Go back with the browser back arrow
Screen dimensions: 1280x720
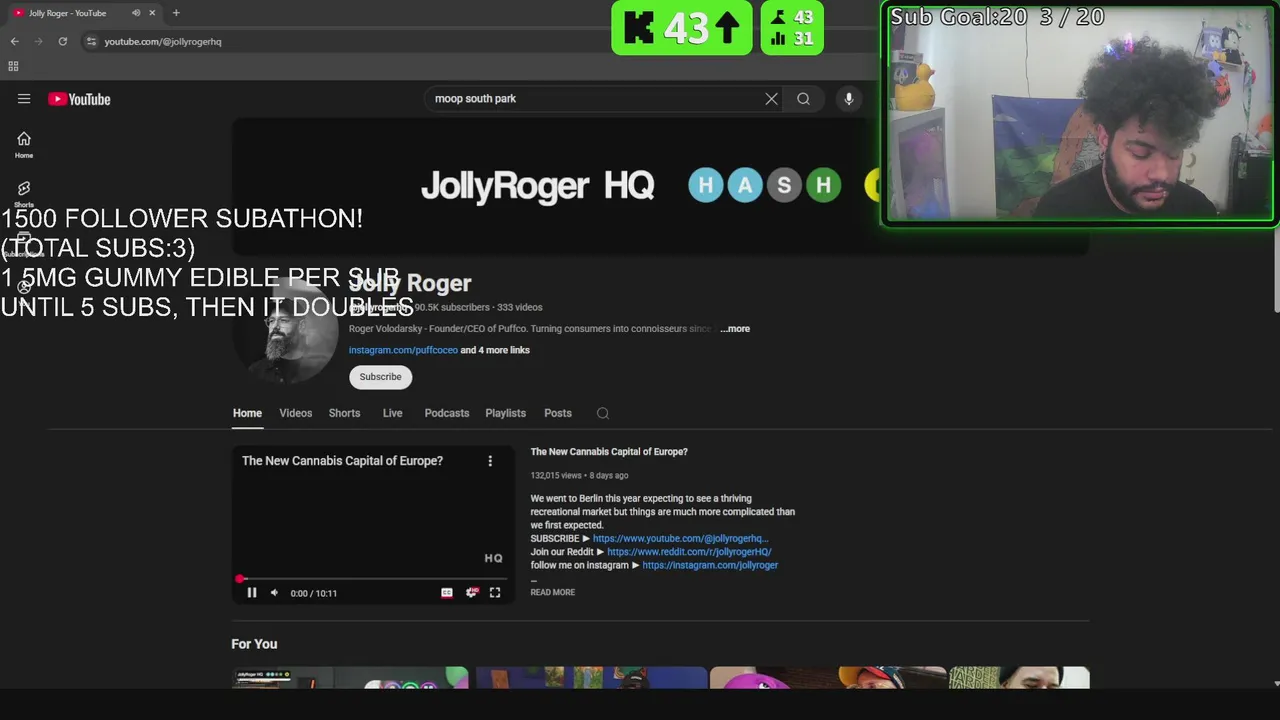[14, 41]
